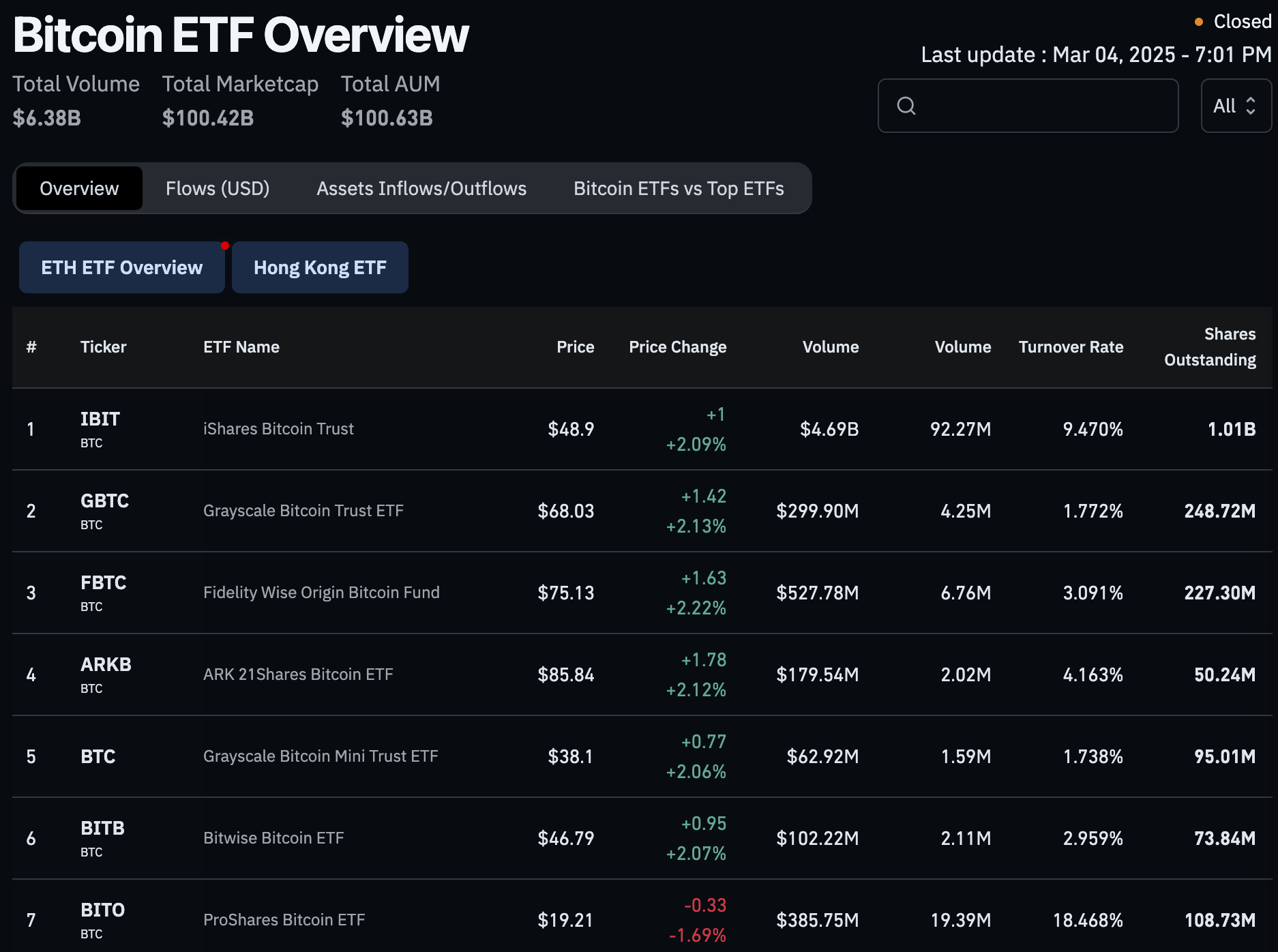Viewport: 1278px width, 952px height.
Task: Click ARKB turnover rate 4.163%
Action: 1093,674
